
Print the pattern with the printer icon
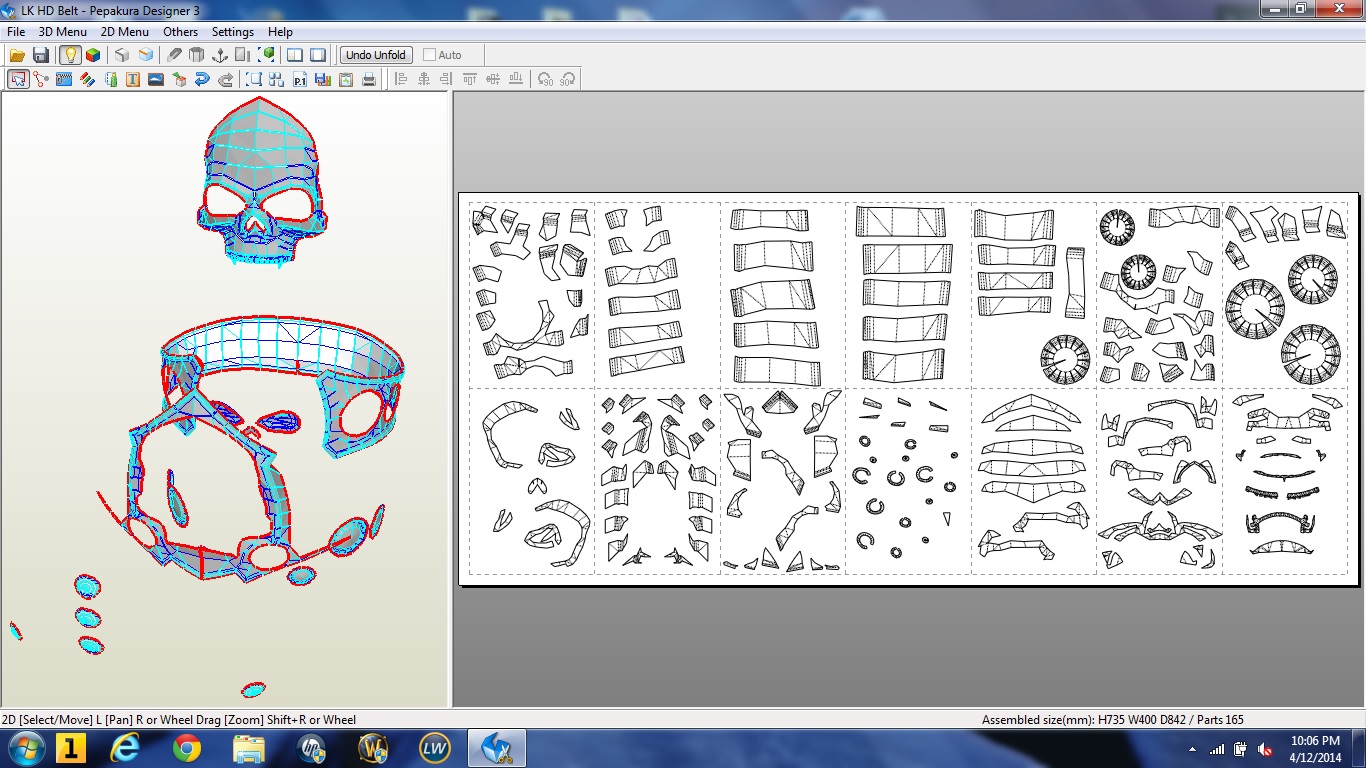click(369, 79)
